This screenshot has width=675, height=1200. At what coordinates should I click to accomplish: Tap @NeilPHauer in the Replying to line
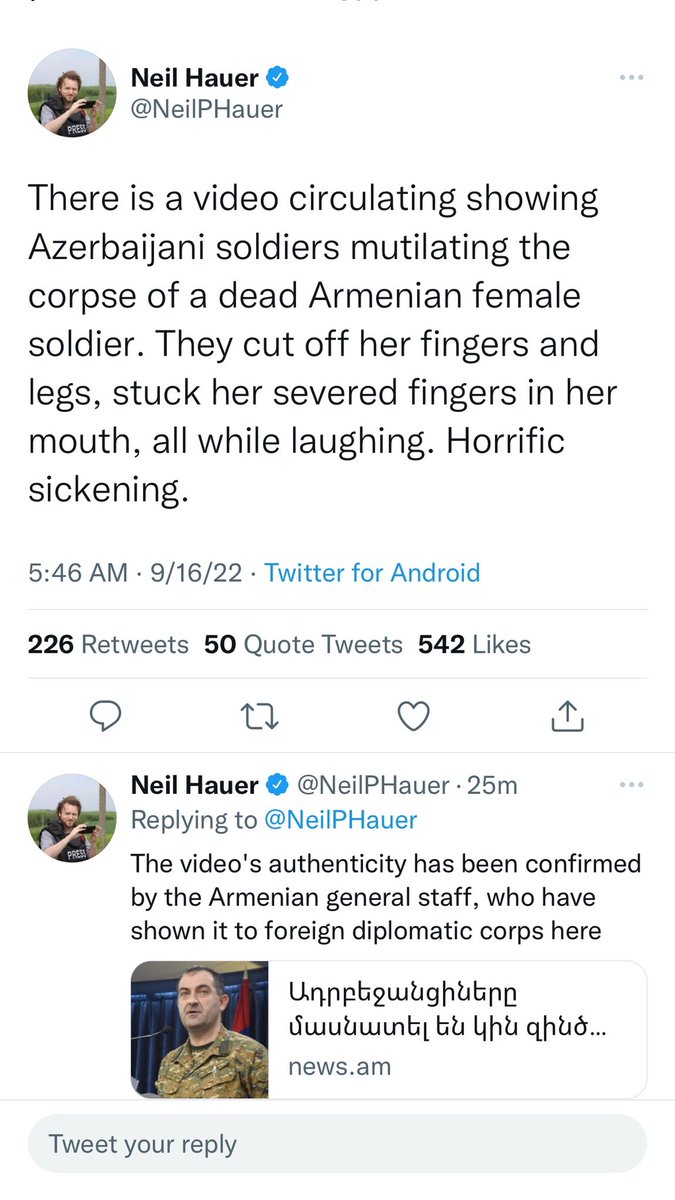coord(340,820)
